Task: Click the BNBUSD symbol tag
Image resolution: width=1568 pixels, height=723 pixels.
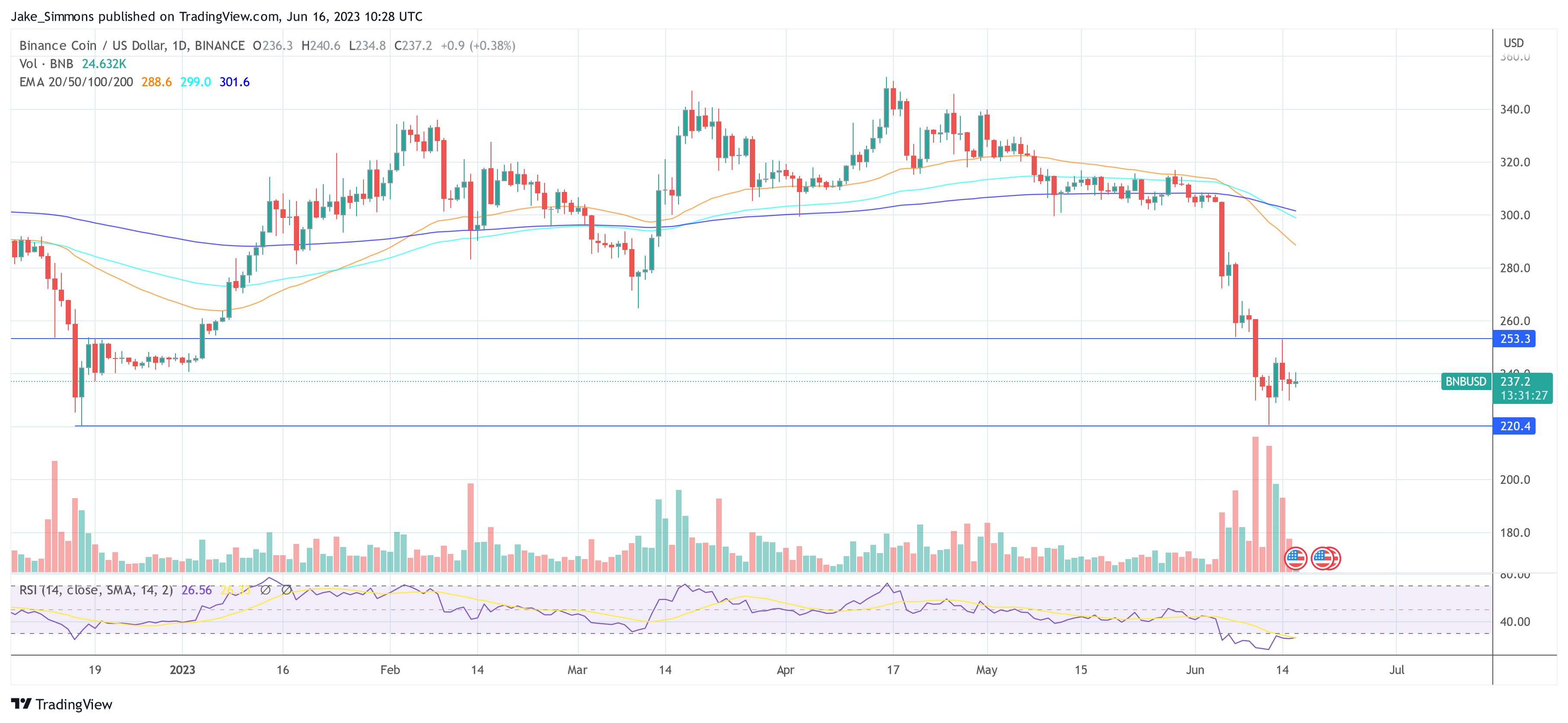Action: [x=1466, y=381]
